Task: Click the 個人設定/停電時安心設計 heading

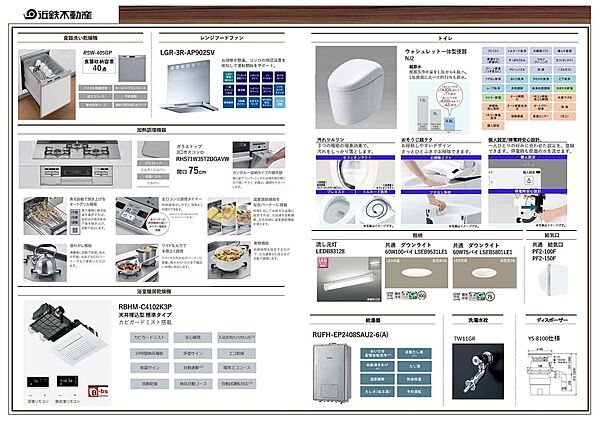Action: [x=514, y=140]
